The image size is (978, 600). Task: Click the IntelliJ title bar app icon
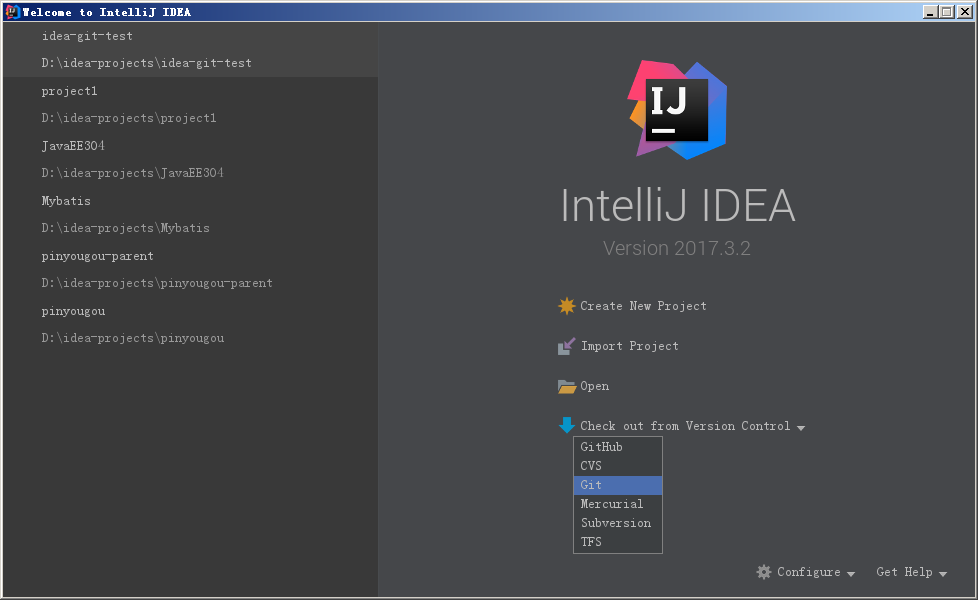[x=12, y=12]
